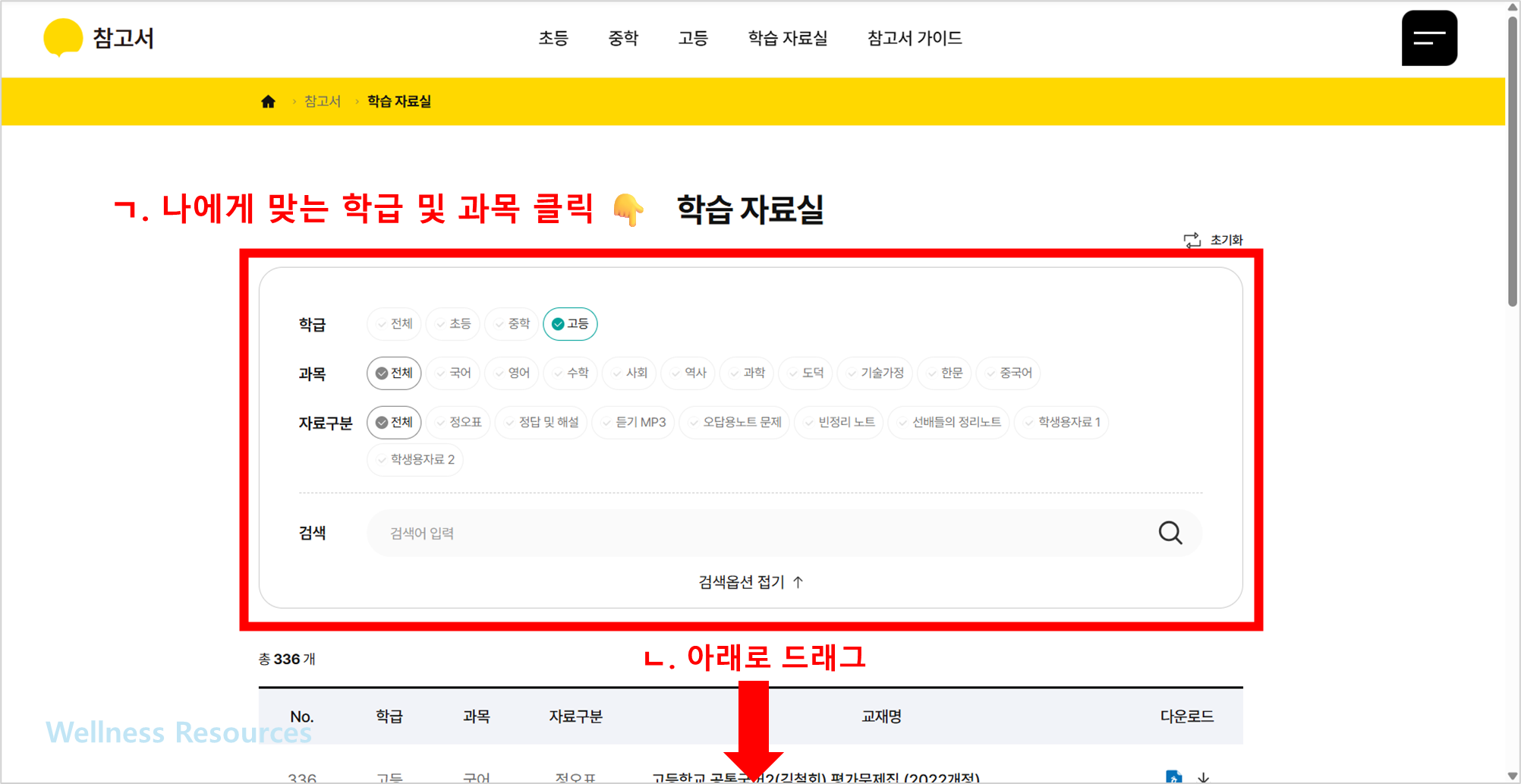The width and height of the screenshot is (1521, 784).
Task: Collapse search options with 검색옵션 접기
Action: [751, 582]
